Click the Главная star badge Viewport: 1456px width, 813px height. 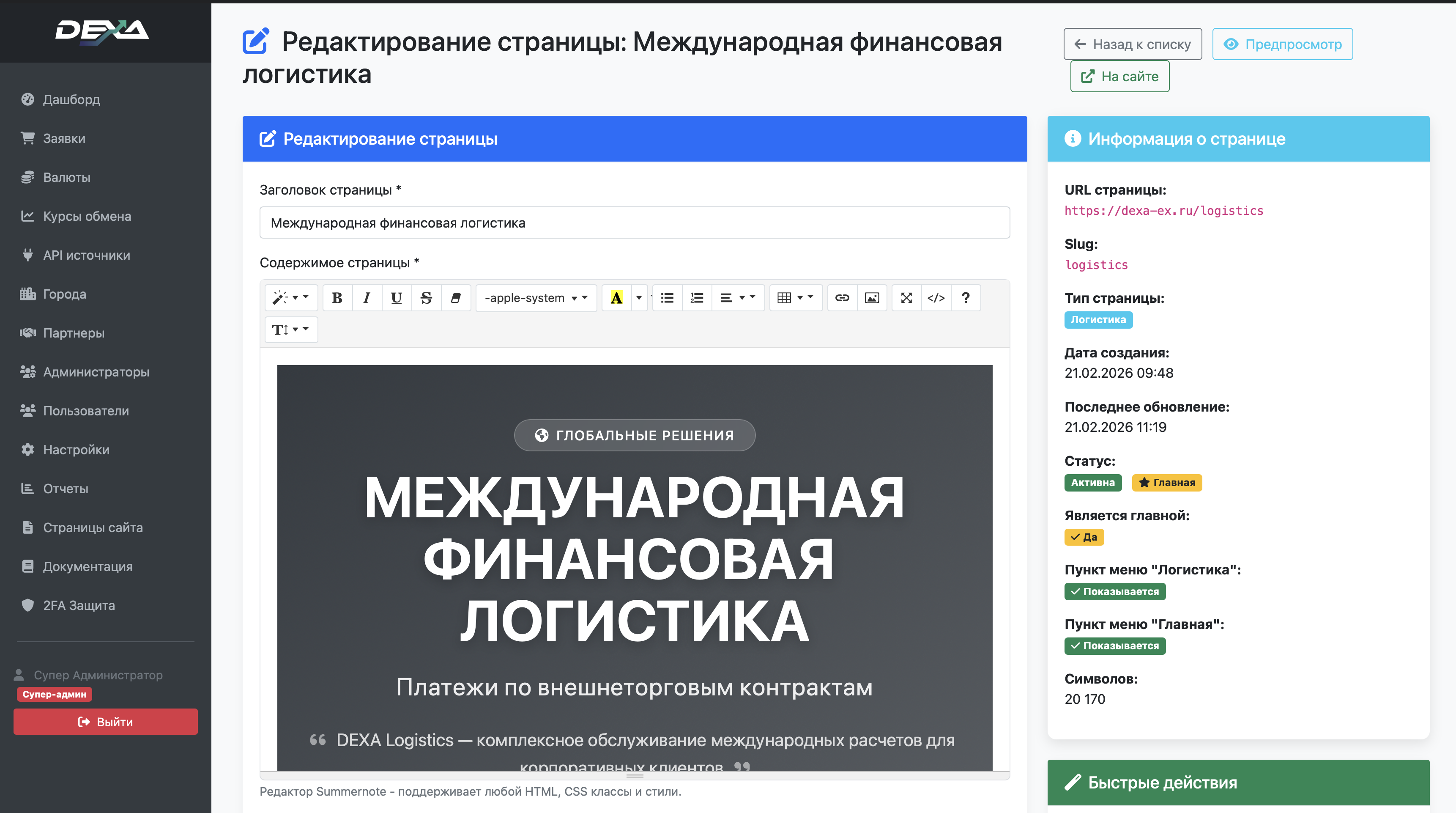point(1166,482)
